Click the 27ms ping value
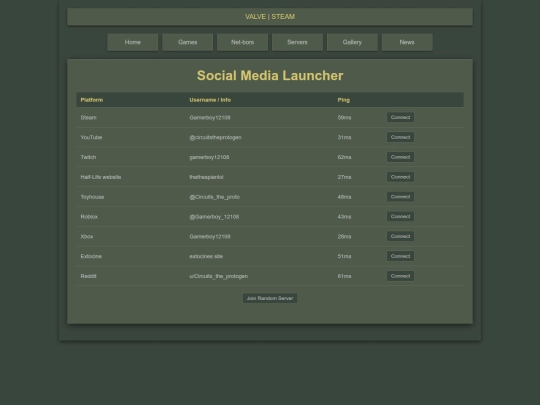 tap(344, 177)
